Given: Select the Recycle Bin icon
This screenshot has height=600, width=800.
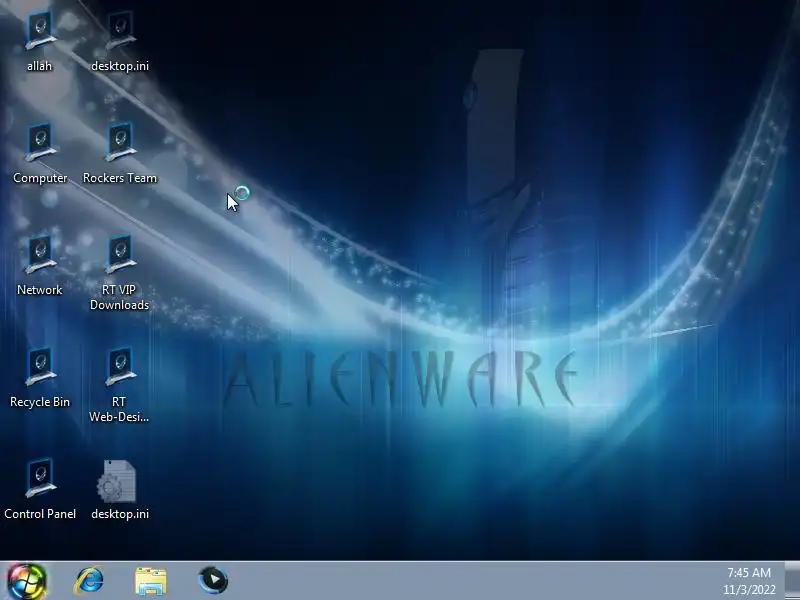Looking at the screenshot, I should pyautogui.click(x=40, y=378).
